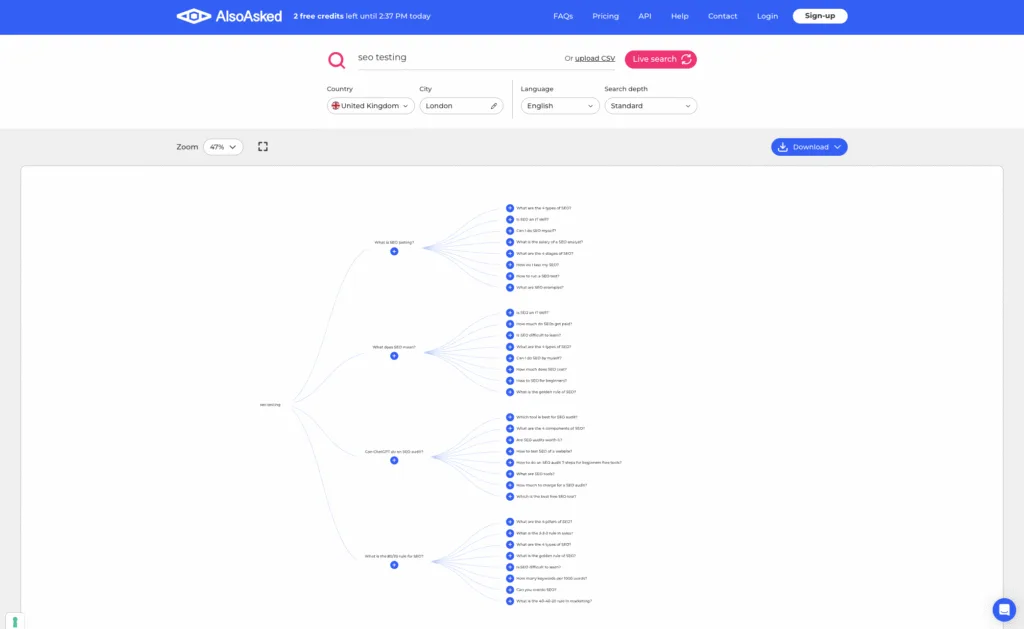Image resolution: width=1024 pixels, height=629 pixels.
Task: Click the United Kingdom flag icon
Action: tap(335, 105)
